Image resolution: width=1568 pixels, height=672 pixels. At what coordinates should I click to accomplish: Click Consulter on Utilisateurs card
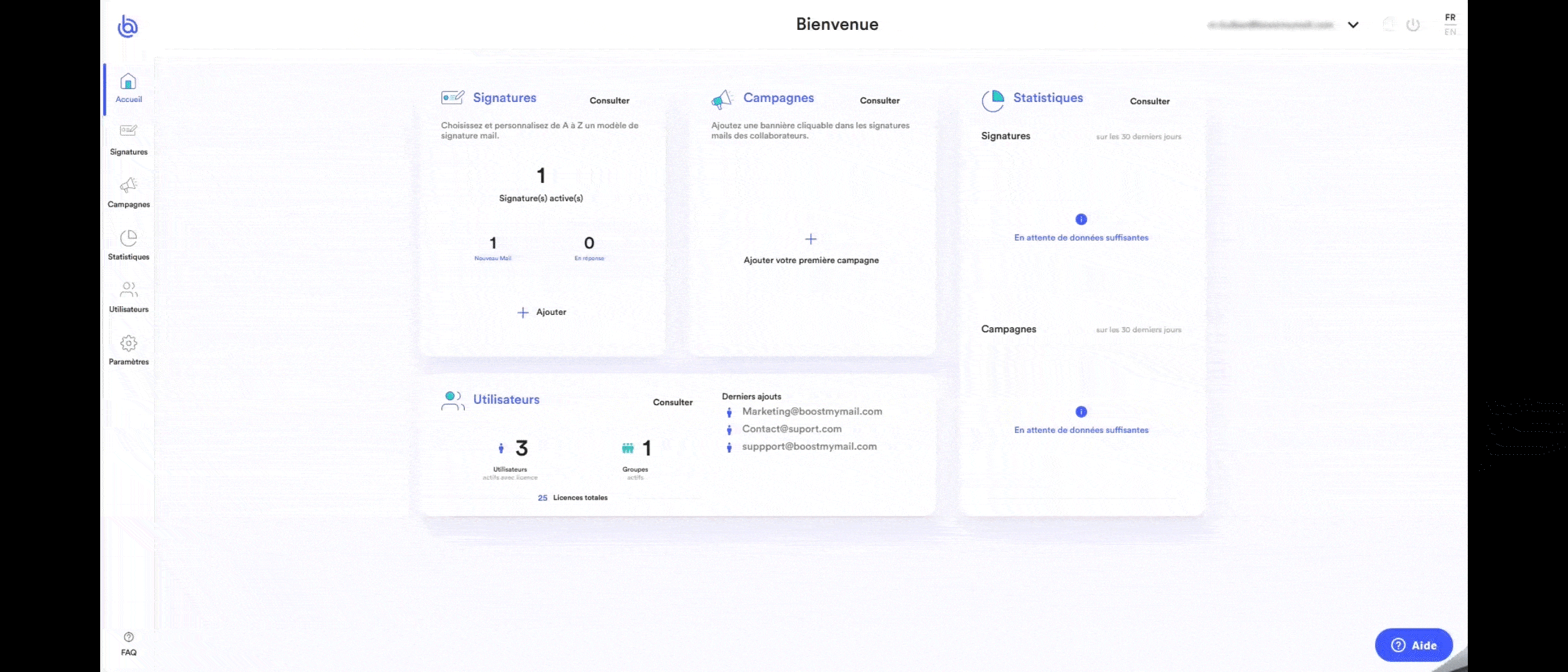pyautogui.click(x=672, y=402)
